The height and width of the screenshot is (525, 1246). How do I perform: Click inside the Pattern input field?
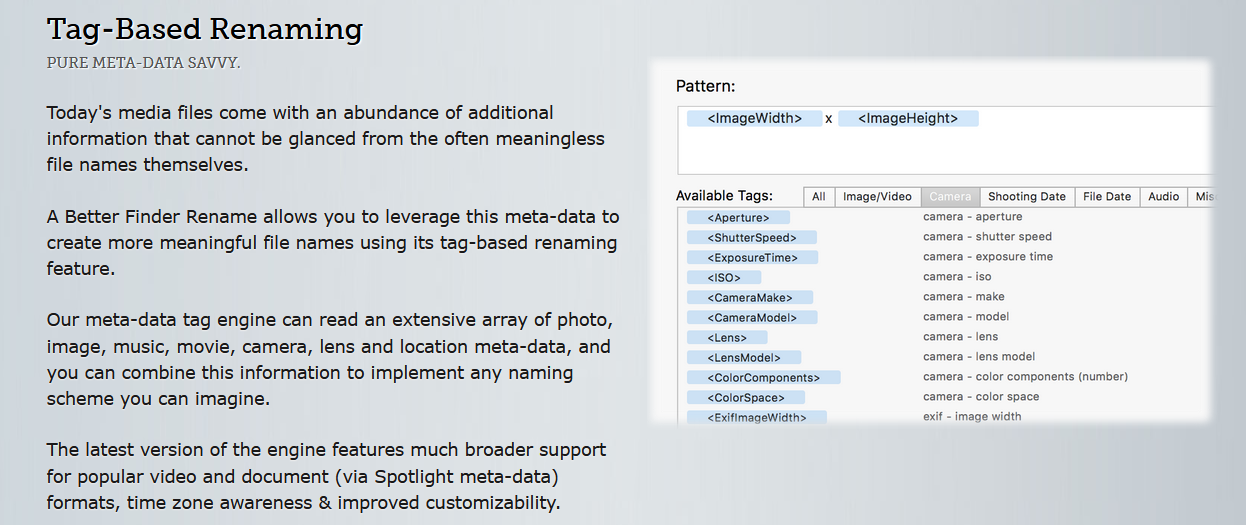pyautogui.click(x=945, y=140)
